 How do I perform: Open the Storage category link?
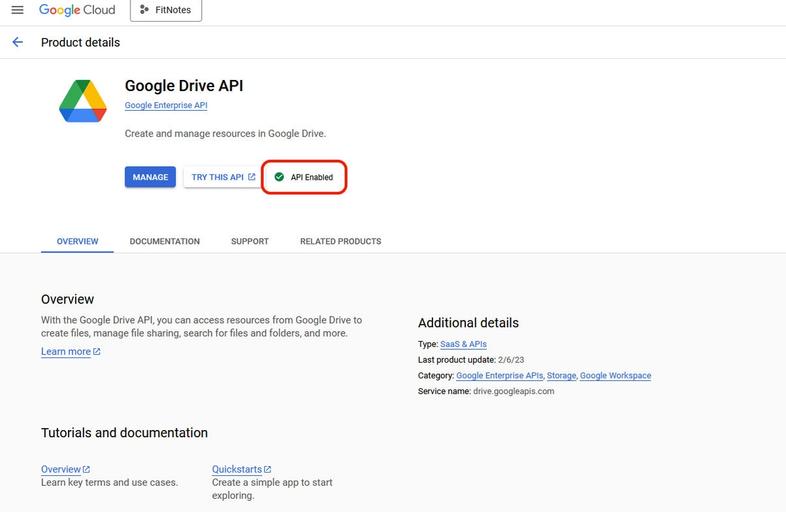(x=561, y=376)
